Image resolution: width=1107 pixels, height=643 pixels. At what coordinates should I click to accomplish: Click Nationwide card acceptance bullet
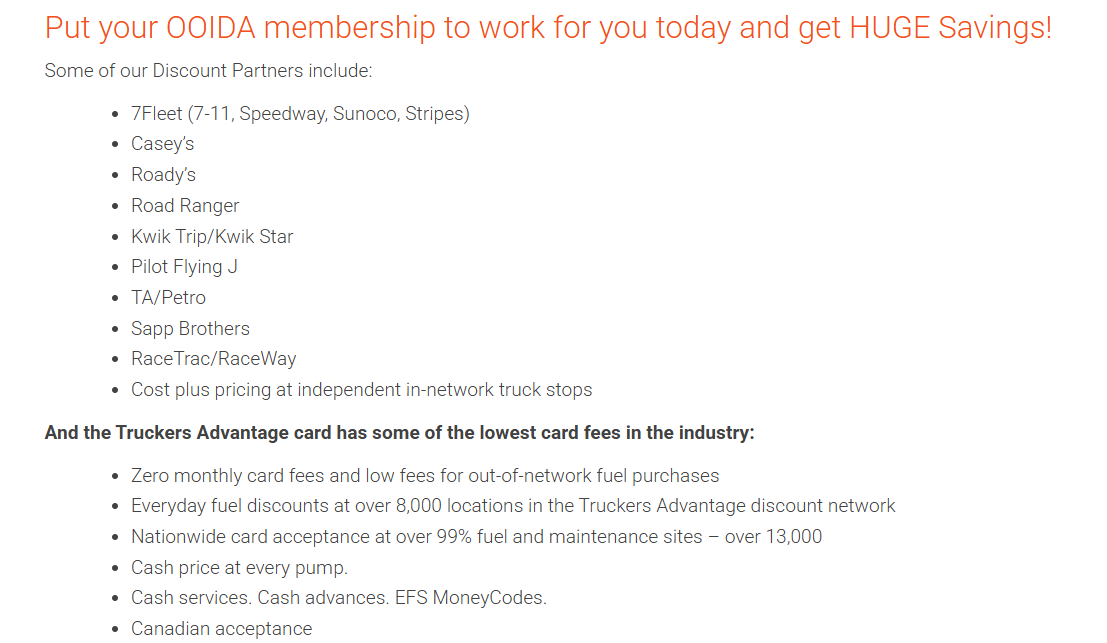click(x=476, y=537)
